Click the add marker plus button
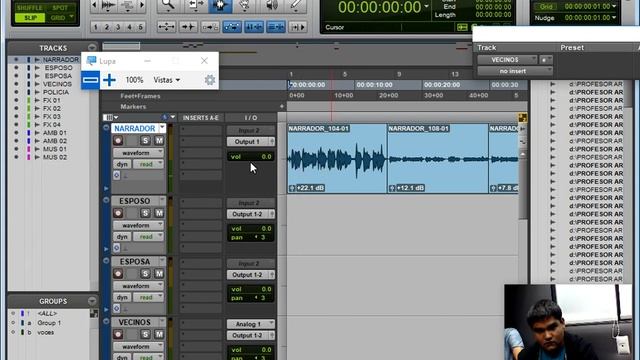 coord(282,107)
